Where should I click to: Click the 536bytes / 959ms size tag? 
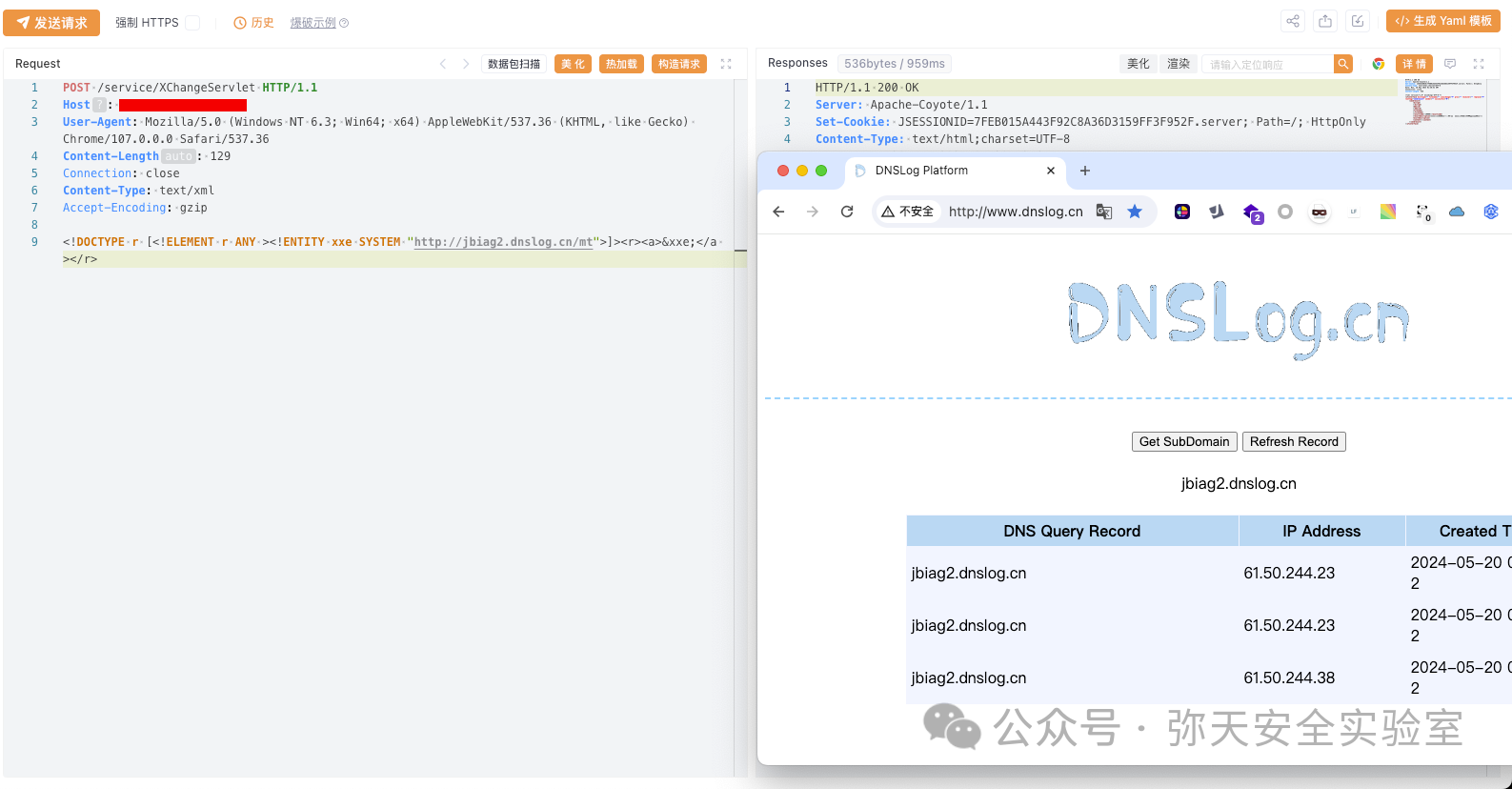tap(895, 64)
